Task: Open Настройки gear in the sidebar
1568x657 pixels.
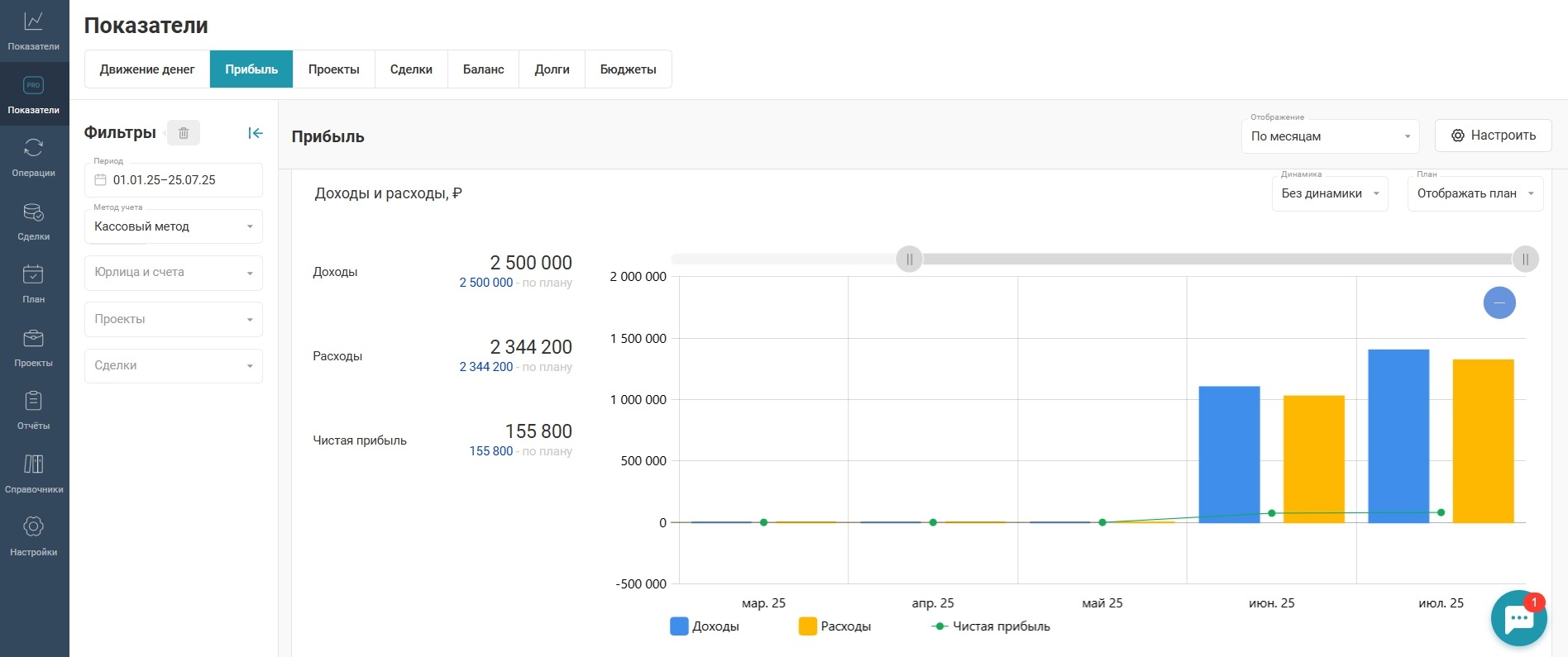Action: (x=34, y=536)
